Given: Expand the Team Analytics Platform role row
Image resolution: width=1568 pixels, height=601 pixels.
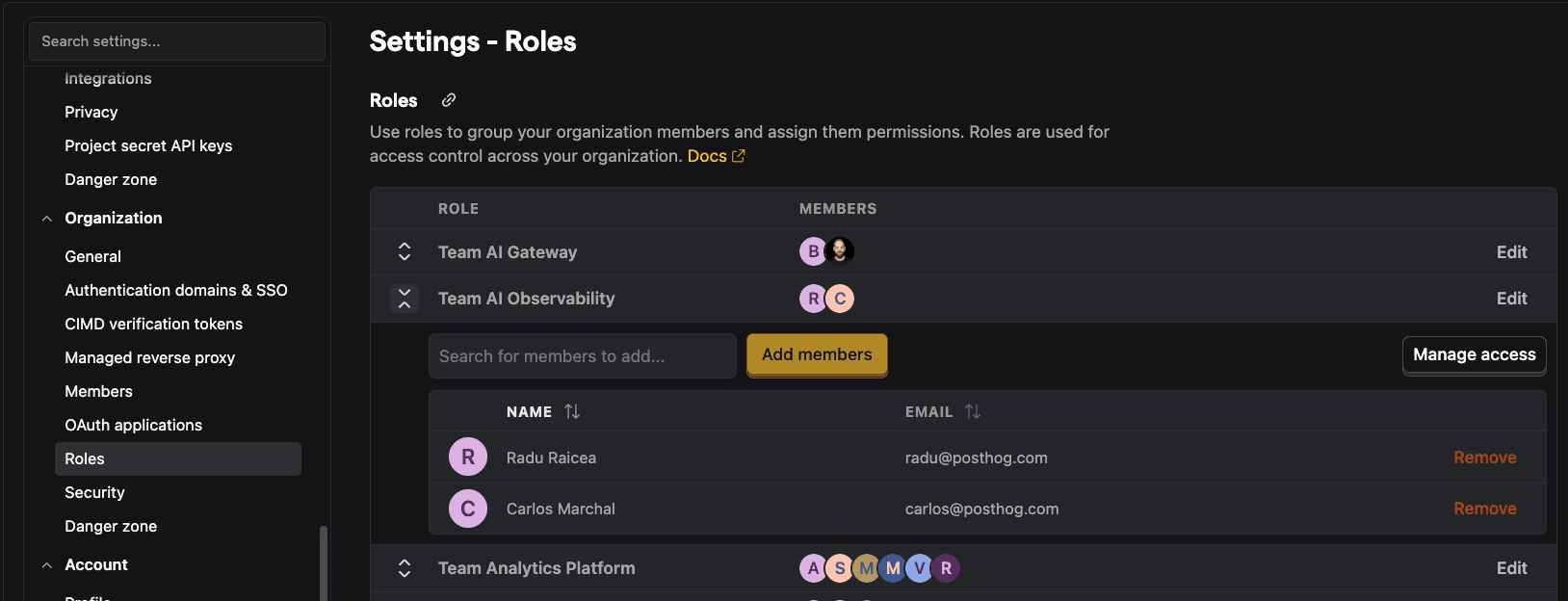Looking at the screenshot, I should pos(405,568).
